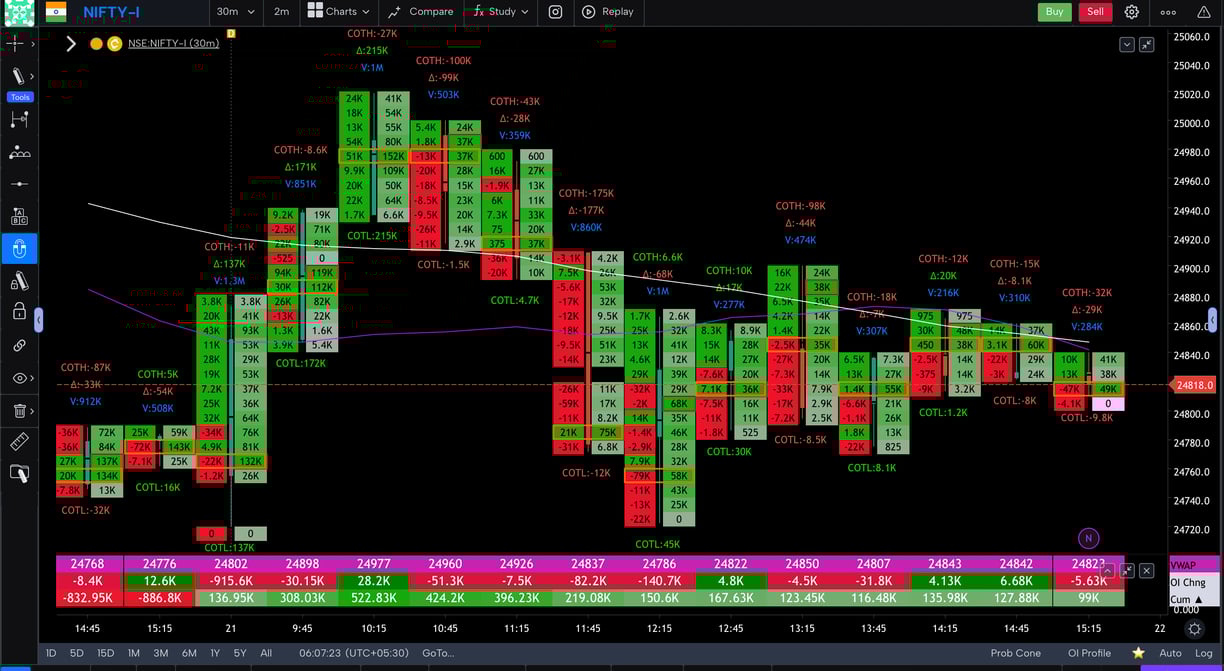Click the NSE:NIFTY-I (30m) legend title
The width and height of the screenshot is (1224, 671).
click(x=173, y=43)
